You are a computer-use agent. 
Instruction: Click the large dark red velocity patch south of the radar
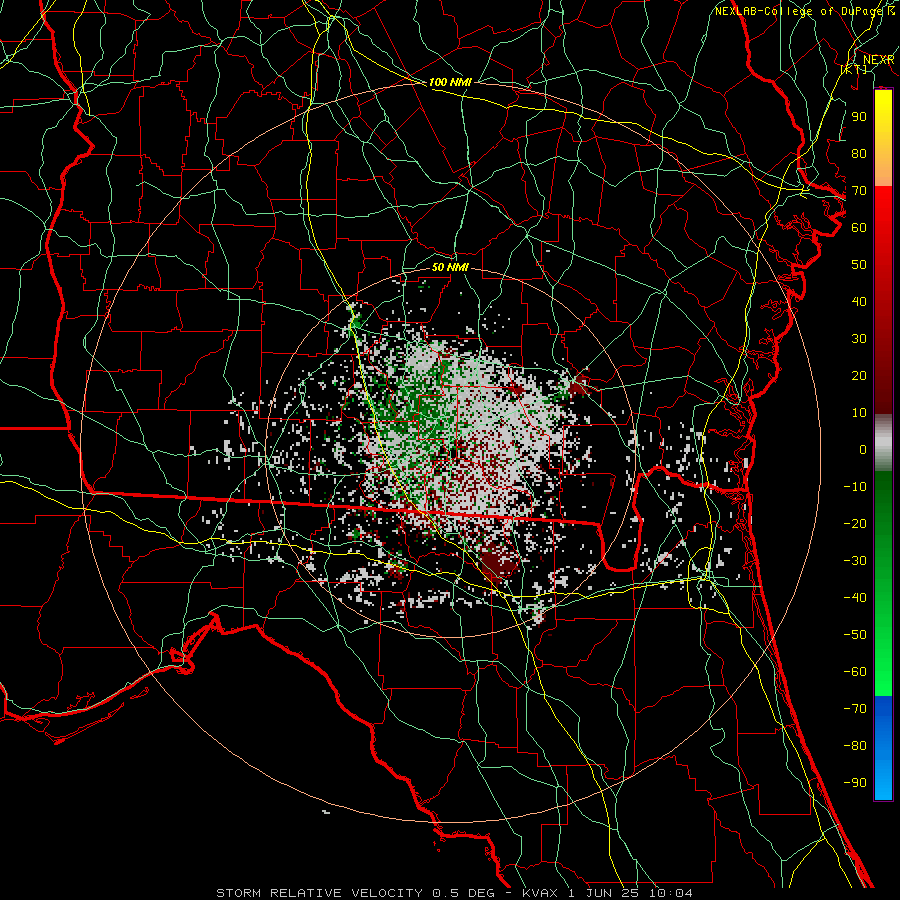(499, 563)
